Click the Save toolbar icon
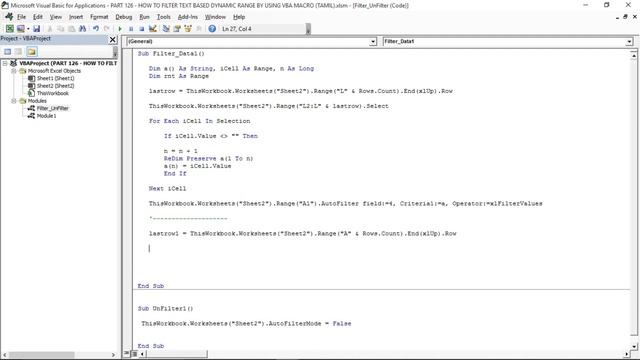 [37, 29]
